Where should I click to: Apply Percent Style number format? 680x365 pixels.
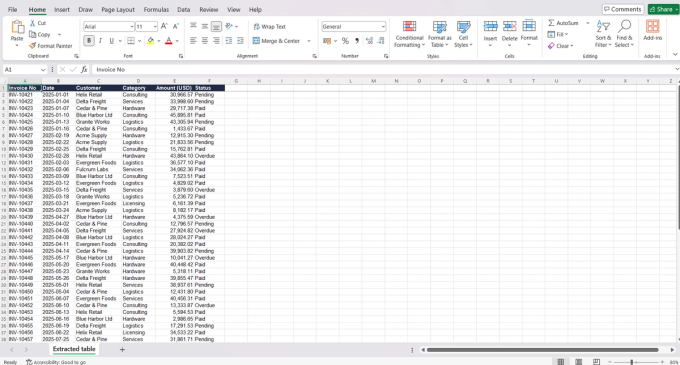click(345, 41)
